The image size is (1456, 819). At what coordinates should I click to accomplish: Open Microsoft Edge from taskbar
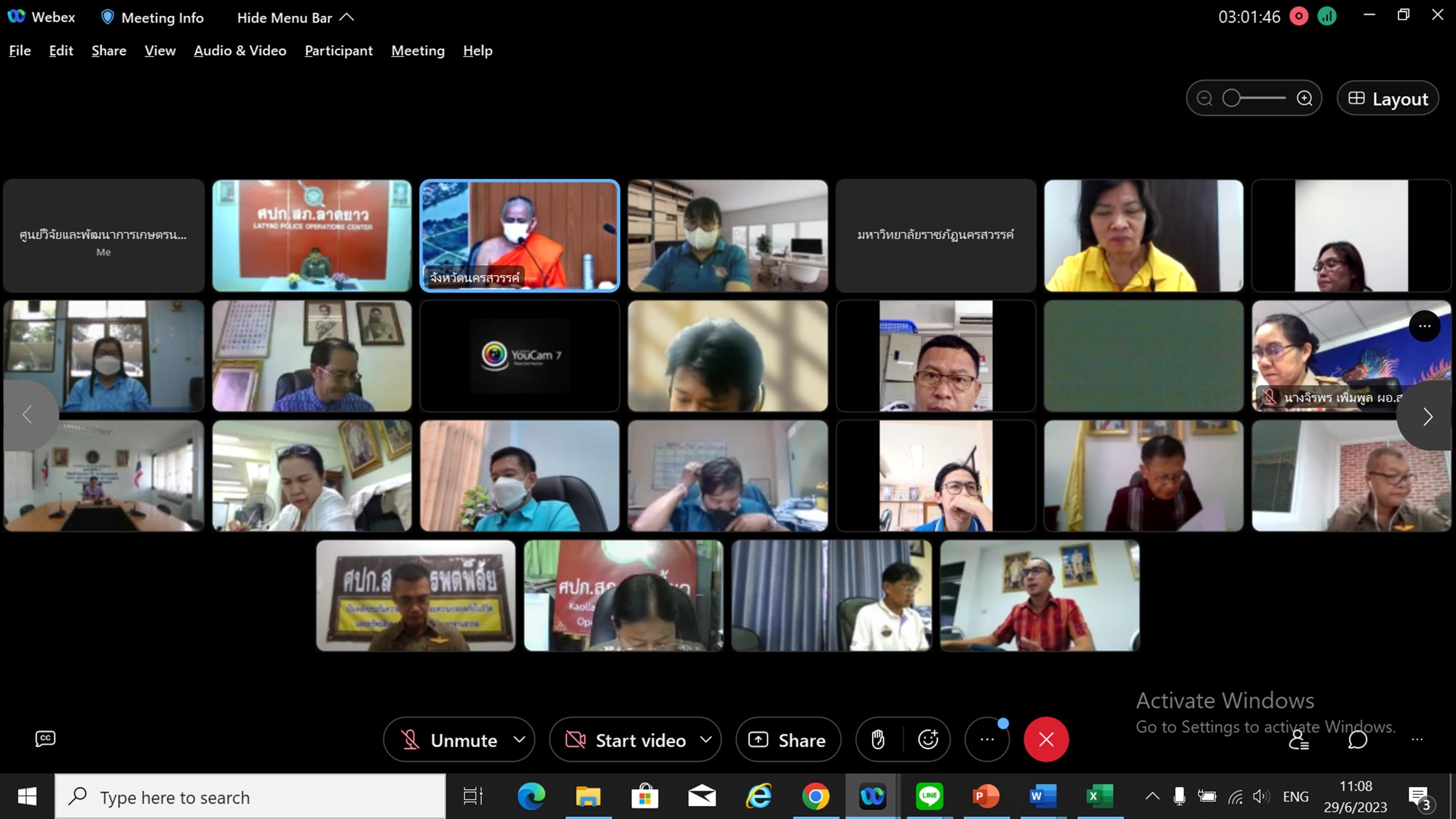(531, 797)
